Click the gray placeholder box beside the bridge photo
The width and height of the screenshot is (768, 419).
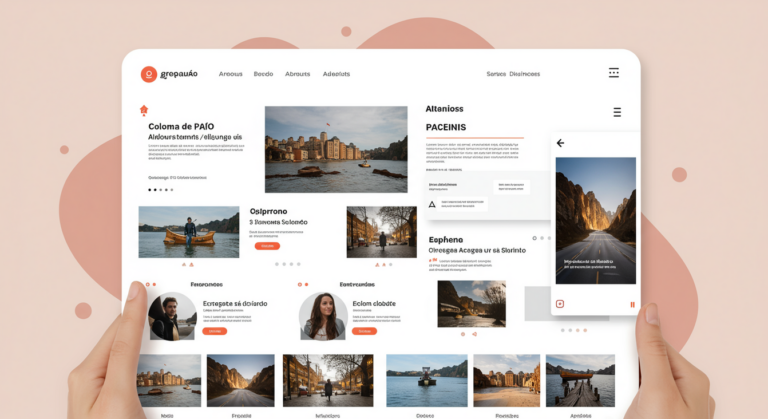point(538,304)
